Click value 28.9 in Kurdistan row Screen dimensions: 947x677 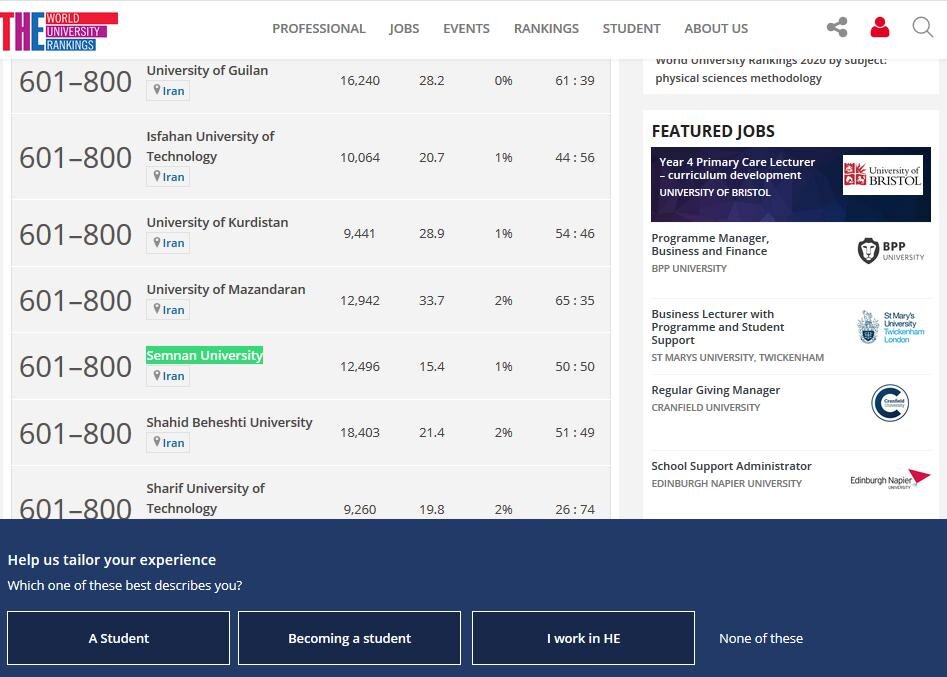(x=432, y=234)
